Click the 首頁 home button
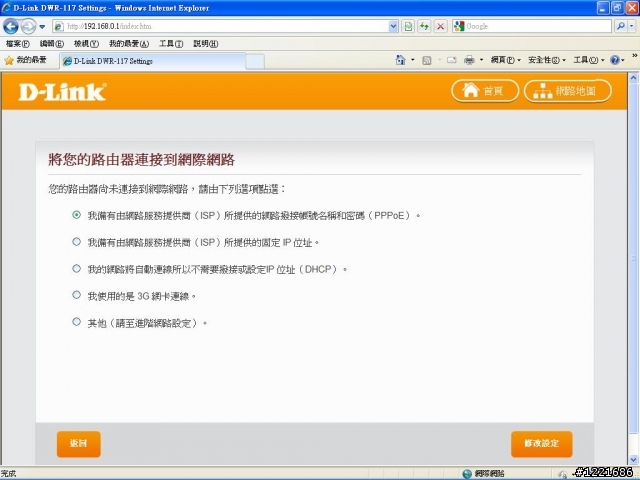 485,91
